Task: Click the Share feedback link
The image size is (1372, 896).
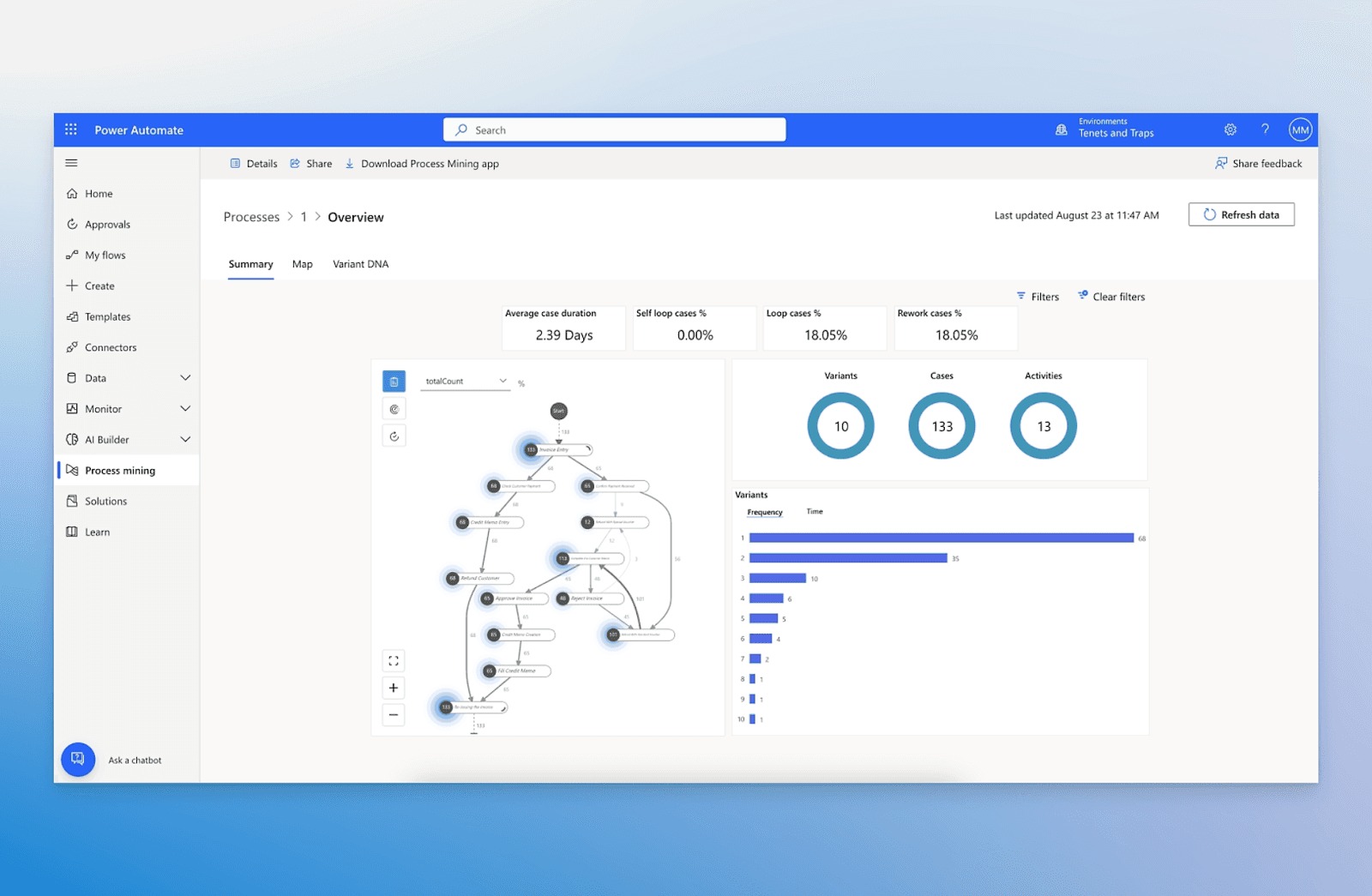Action: pos(1259,163)
